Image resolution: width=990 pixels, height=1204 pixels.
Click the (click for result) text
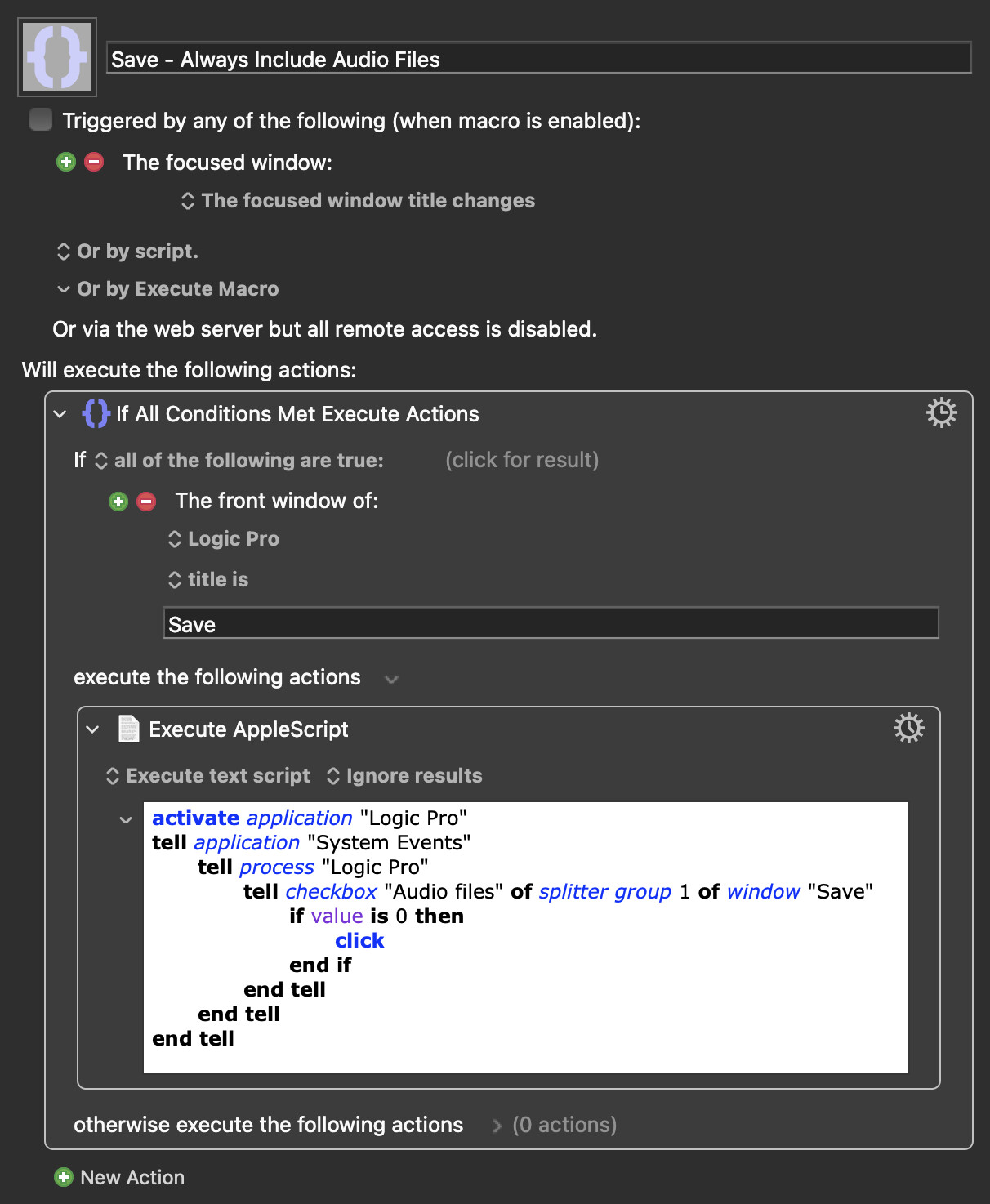pyautogui.click(x=522, y=460)
